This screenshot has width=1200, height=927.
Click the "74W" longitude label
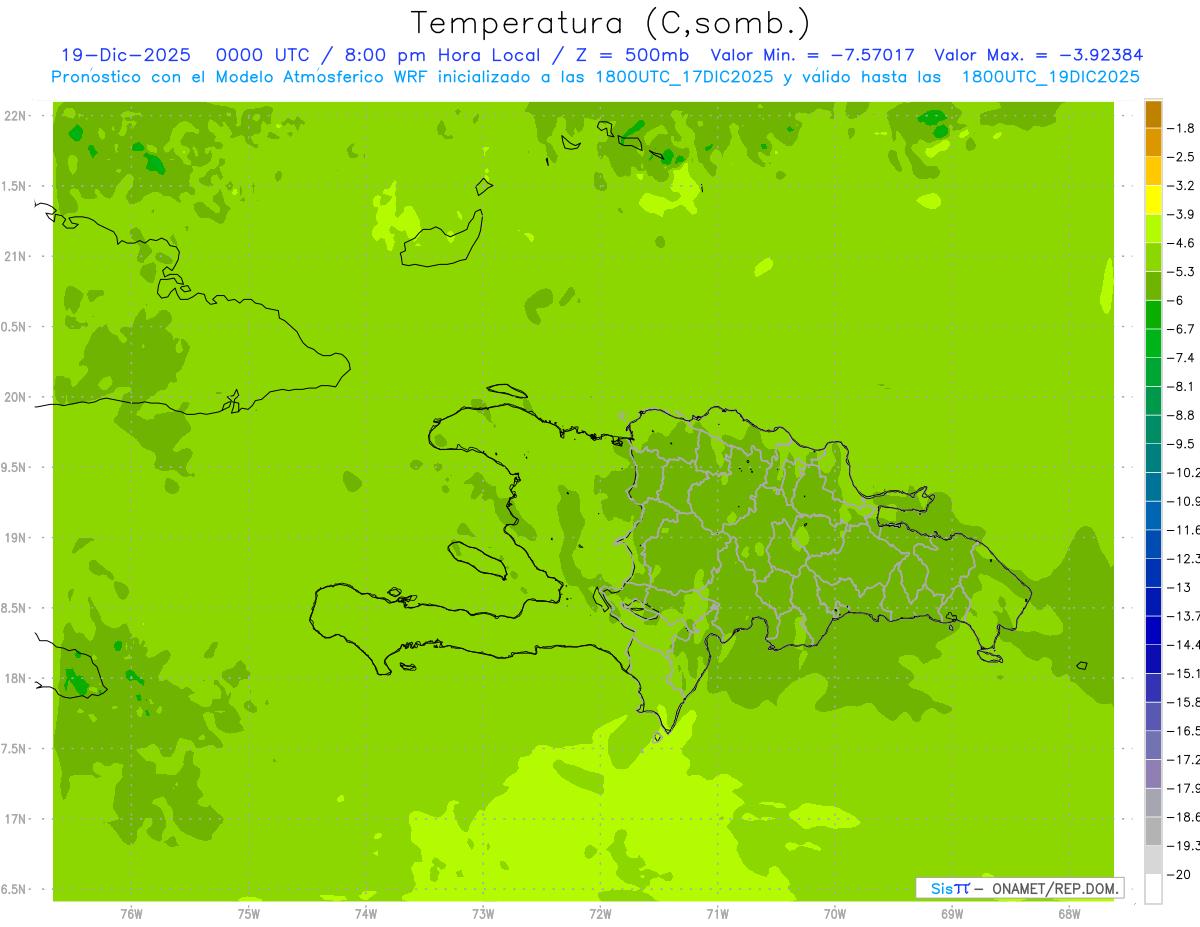tap(366, 914)
